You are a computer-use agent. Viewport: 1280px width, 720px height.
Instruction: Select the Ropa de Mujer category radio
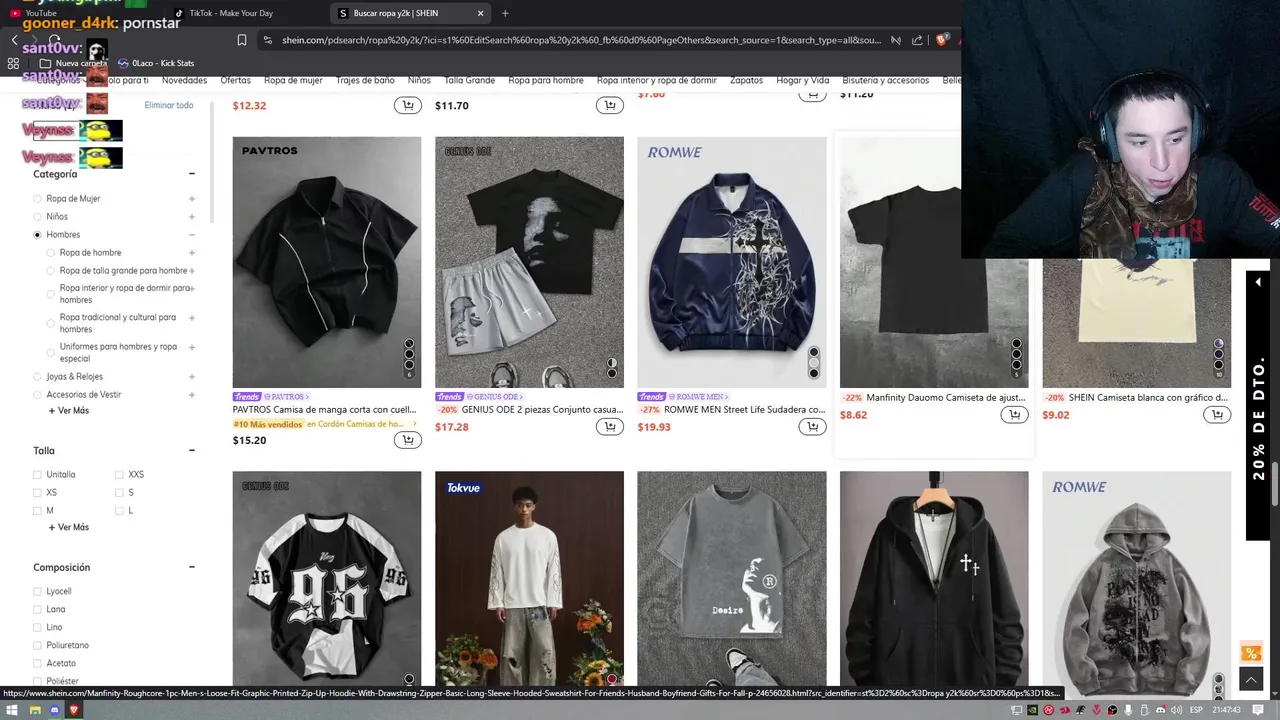click(37, 199)
